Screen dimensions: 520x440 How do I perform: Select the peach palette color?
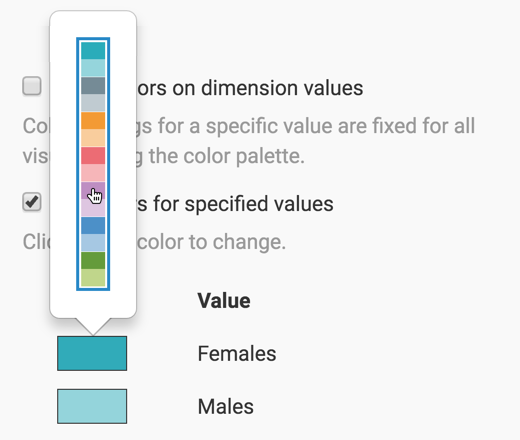[x=93, y=138]
